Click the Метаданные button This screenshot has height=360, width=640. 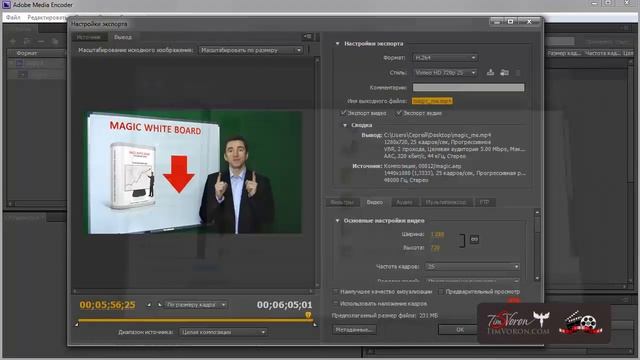pyautogui.click(x=354, y=329)
